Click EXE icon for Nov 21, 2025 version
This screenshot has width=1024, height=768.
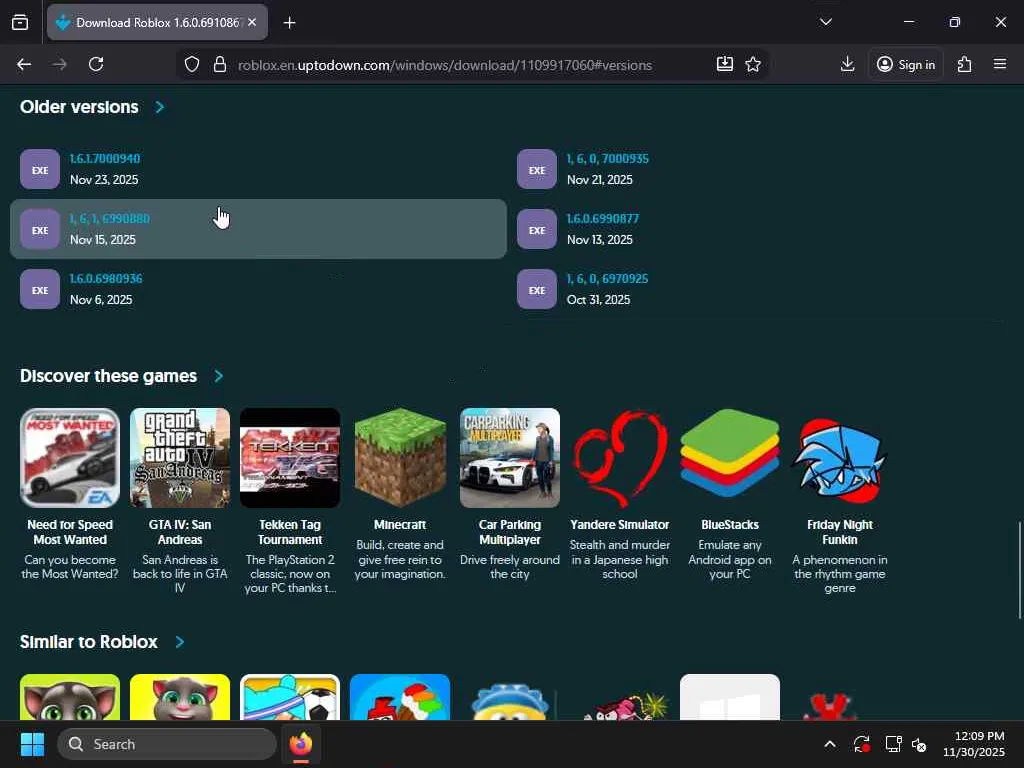[x=537, y=169]
